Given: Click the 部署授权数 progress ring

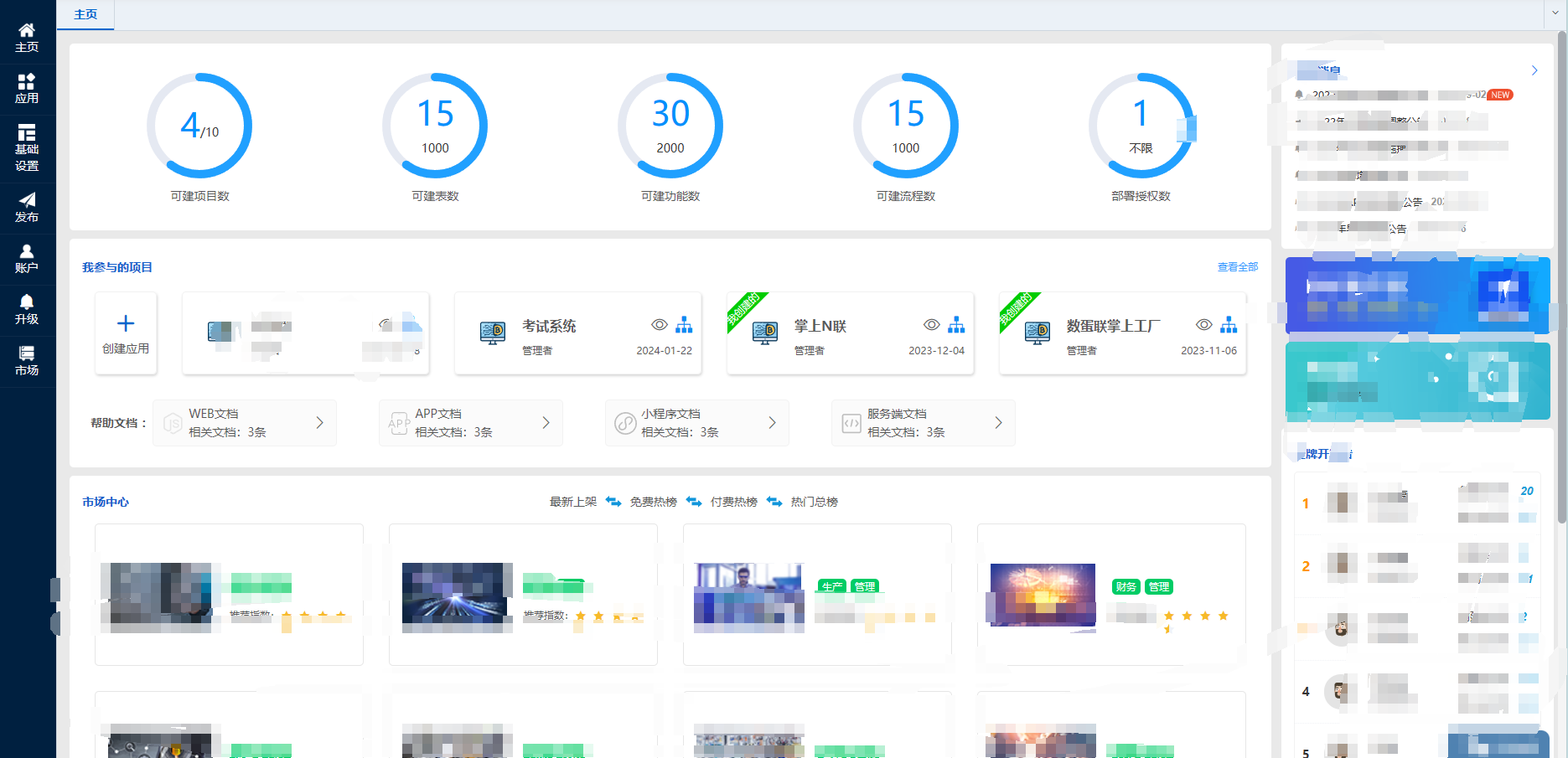Looking at the screenshot, I should (x=1141, y=126).
